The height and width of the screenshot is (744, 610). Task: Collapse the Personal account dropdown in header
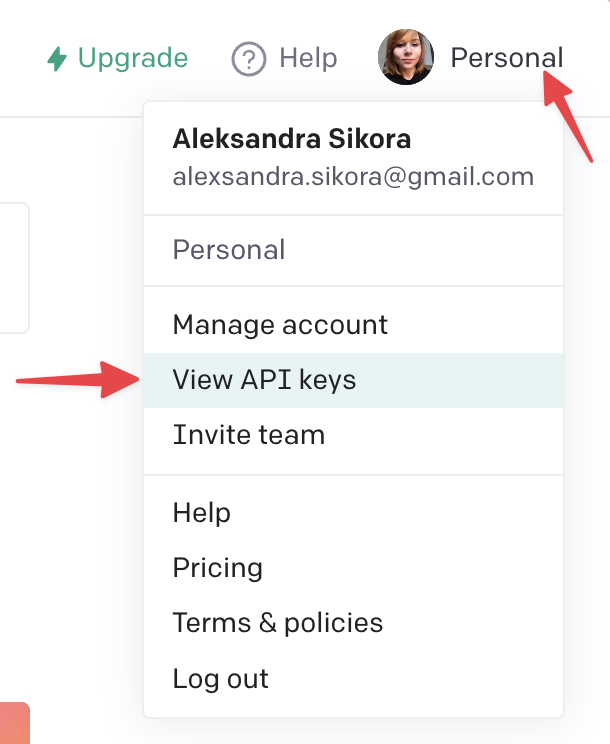(x=506, y=58)
